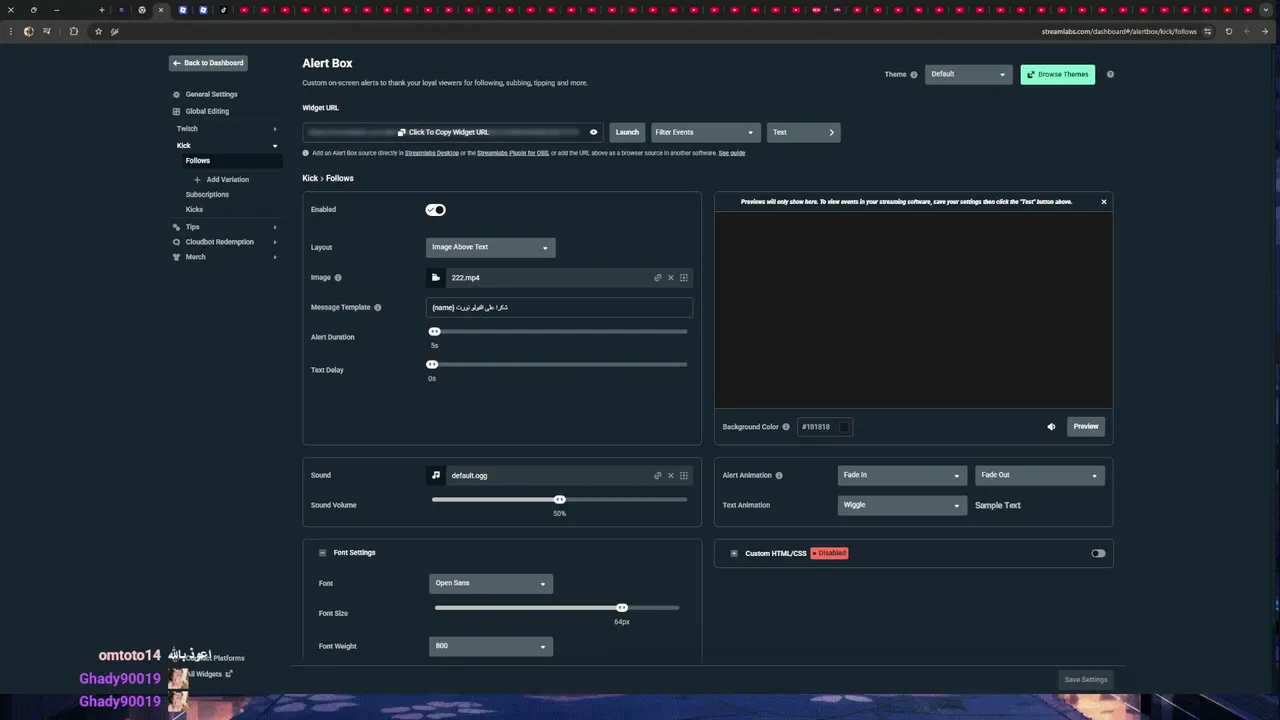Click Browse Themes button
This screenshot has width=1280, height=720.
[1057, 74]
